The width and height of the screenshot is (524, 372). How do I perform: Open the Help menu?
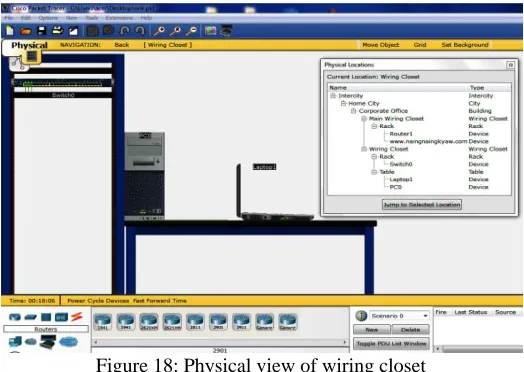point(146,18)
